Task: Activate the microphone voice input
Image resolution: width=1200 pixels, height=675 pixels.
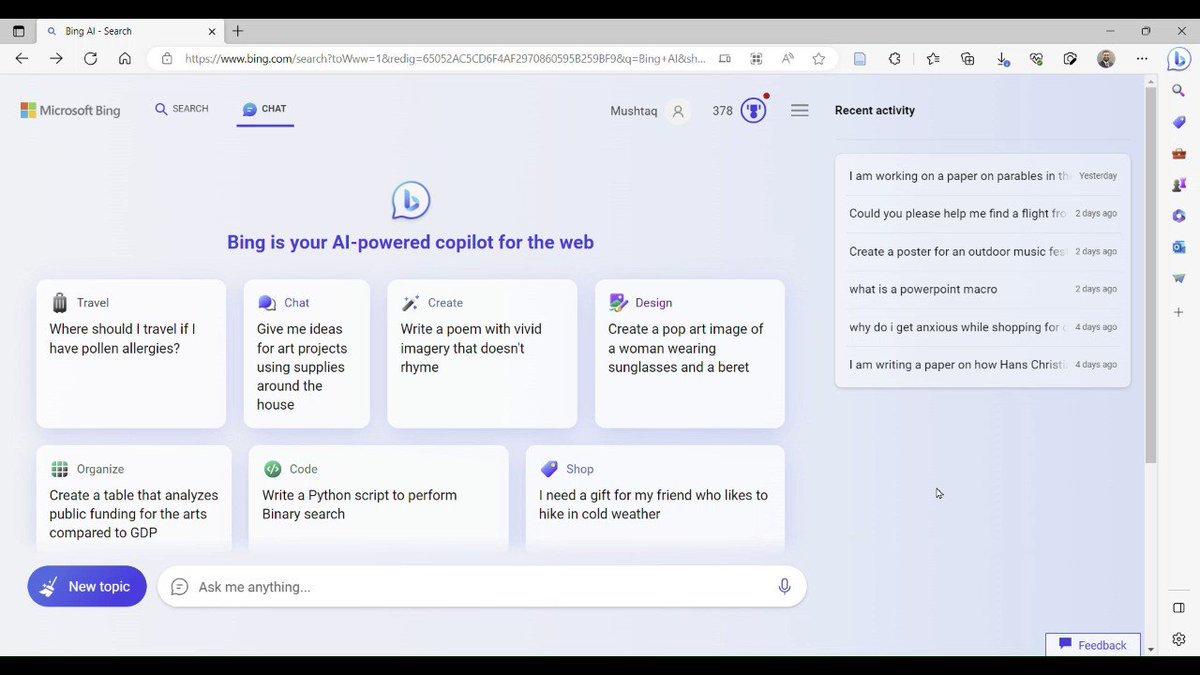Action: click(x=785, y=587)
